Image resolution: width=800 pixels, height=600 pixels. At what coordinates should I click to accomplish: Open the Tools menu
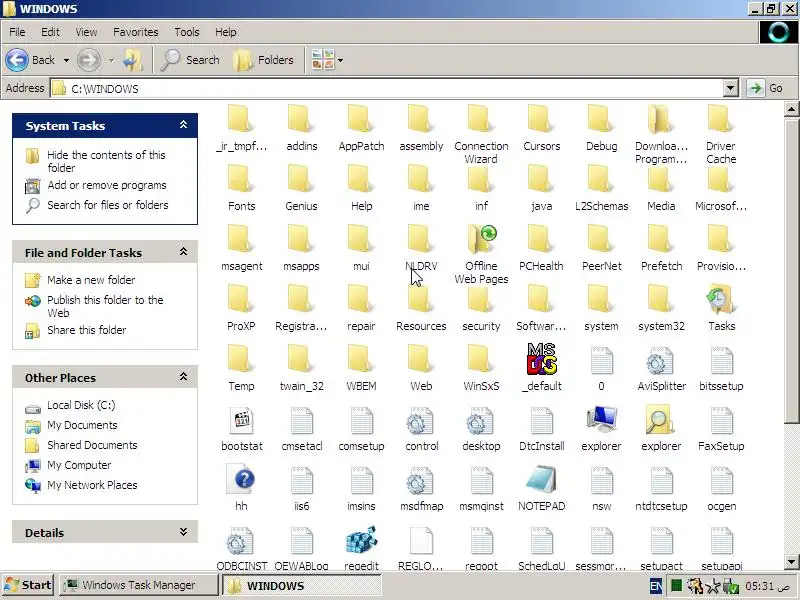(187, 32)
